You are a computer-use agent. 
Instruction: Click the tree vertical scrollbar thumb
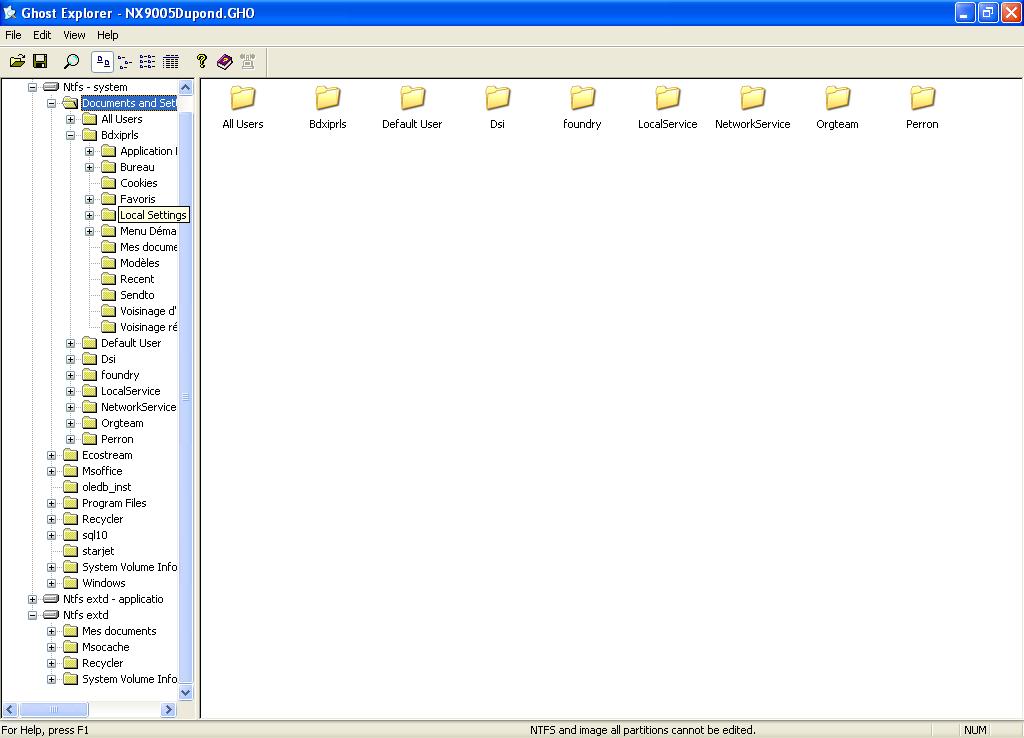pyautogui.click(x=185, y=396)
